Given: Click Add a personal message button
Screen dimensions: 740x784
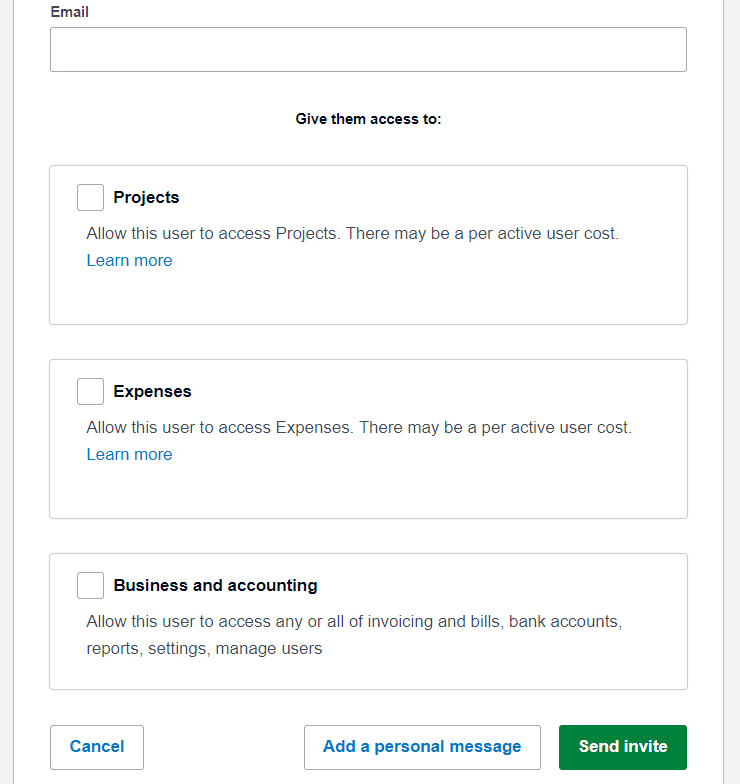Looking at the screenshot, I should (x=422, y=747).
